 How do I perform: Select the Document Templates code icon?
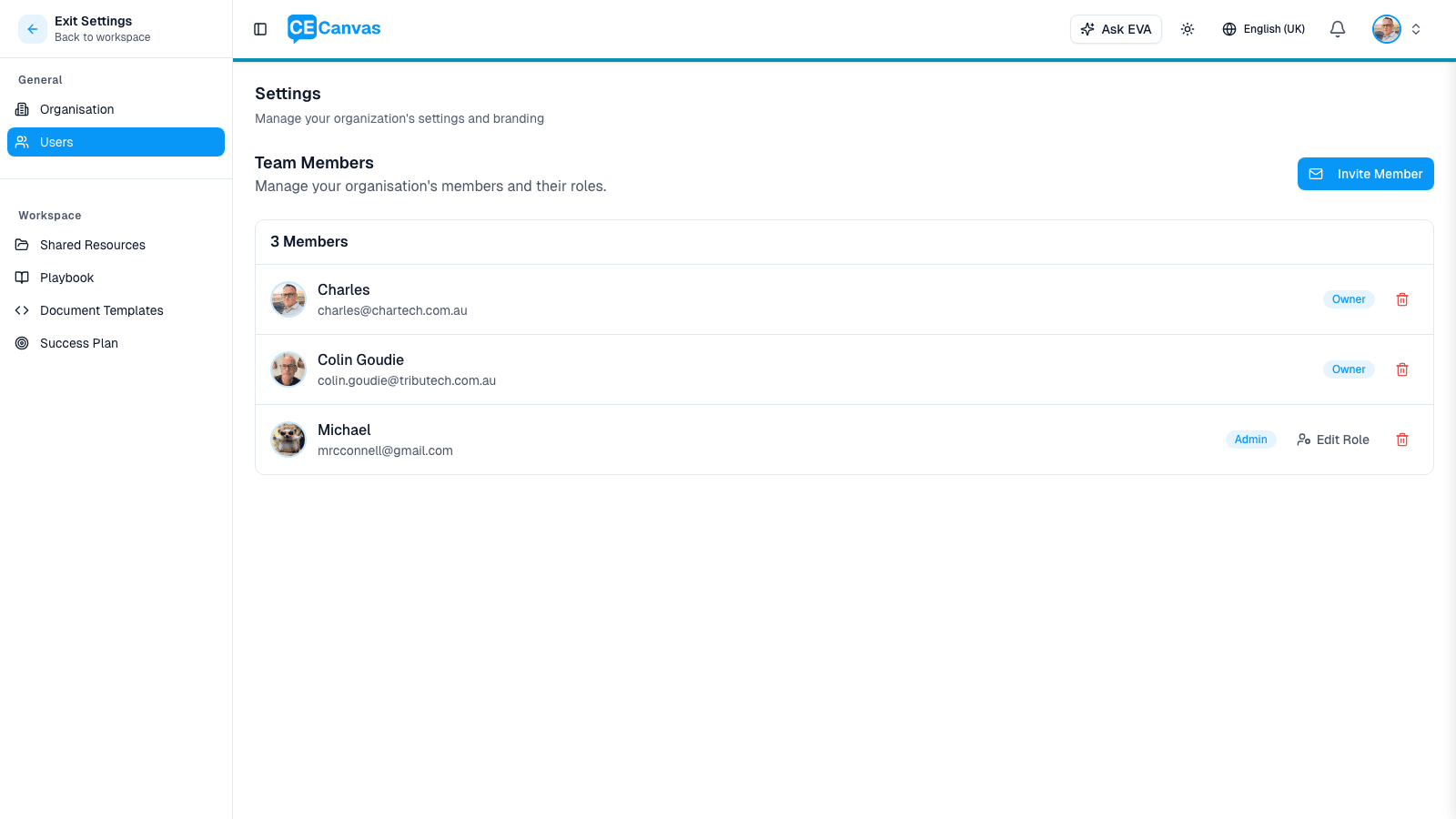click(x=22, y=310)
